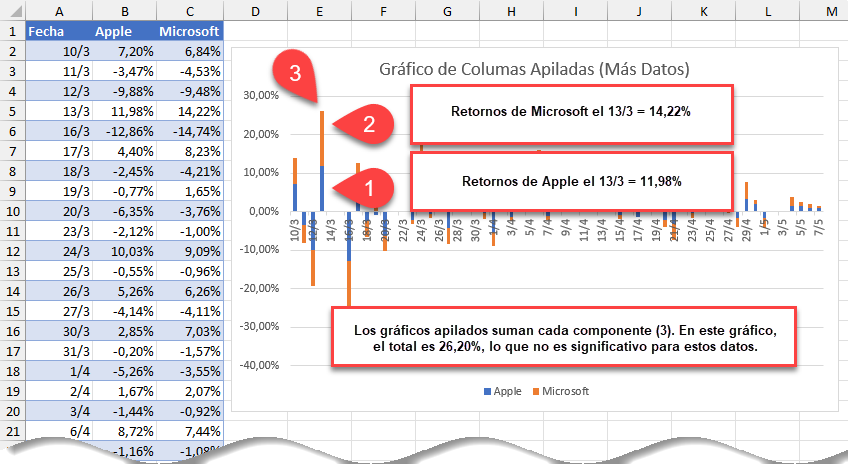Click the 20,00% vertical axis label
This screenshot has width=848, height=464.
click(261, 134)
